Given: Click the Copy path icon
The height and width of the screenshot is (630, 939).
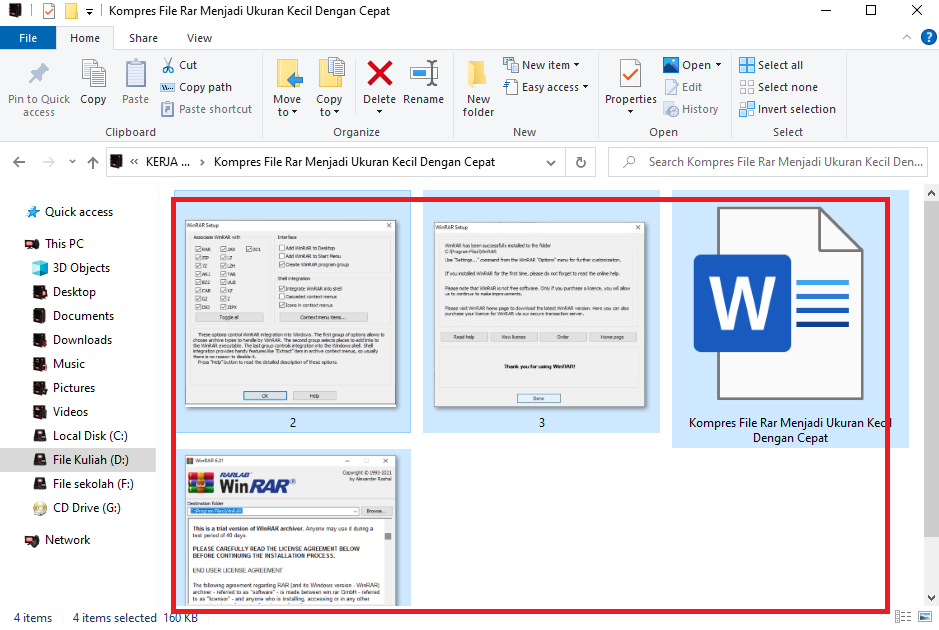Looking at the screenshot, I should coord(168,87).
